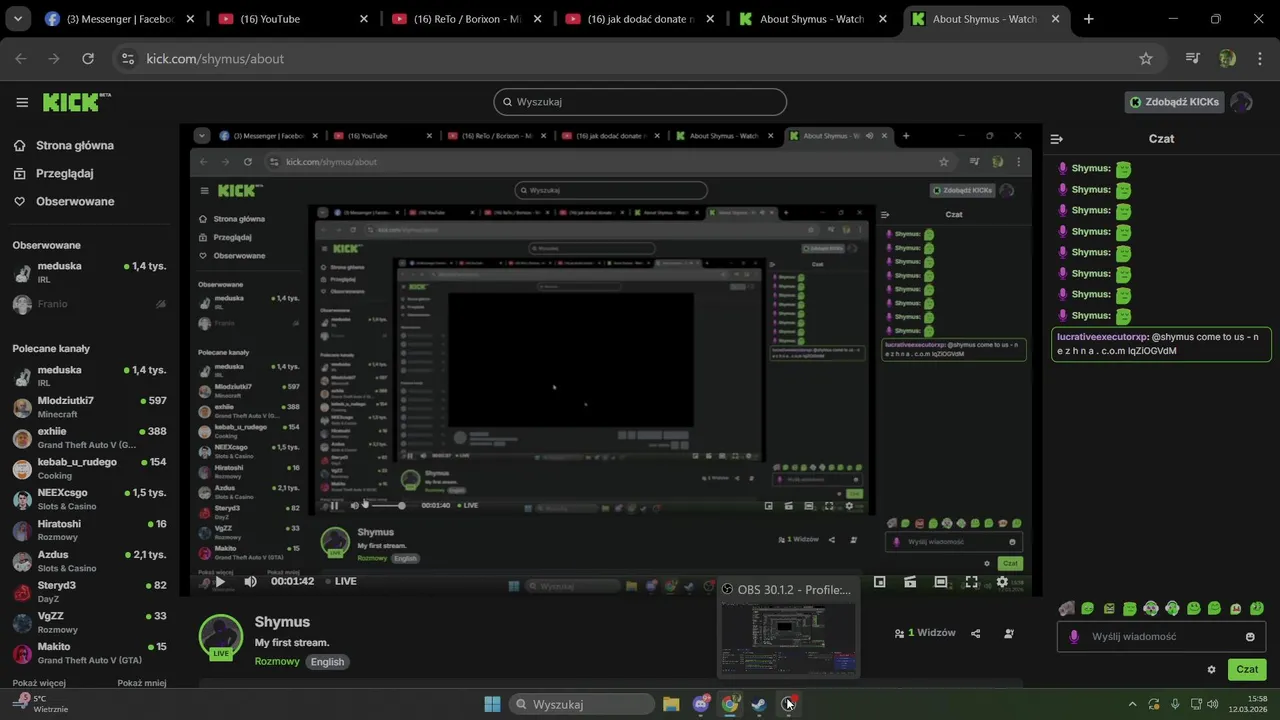Viewport: 1280px width, 720px height.
Task: Open Chrome media control icon
Action: click(1192, 59)
